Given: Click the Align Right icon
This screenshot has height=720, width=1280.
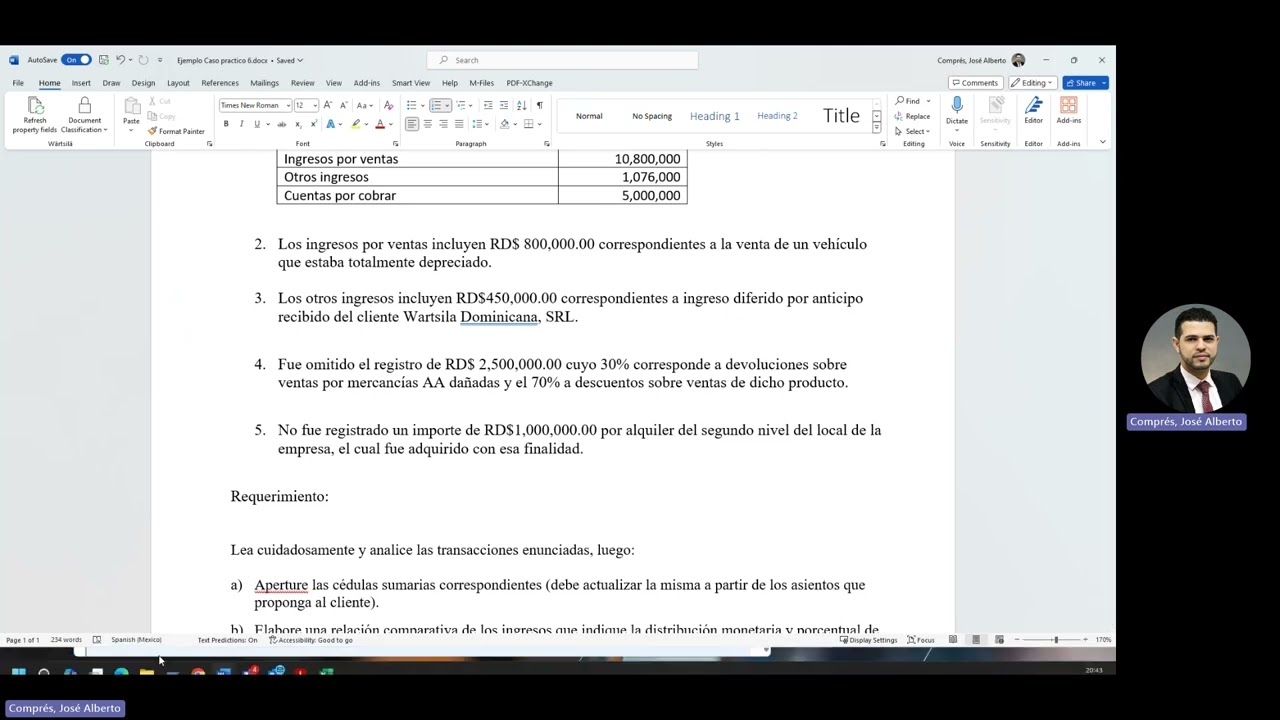Looking at the screenshot, I should [x=443, y=124].
